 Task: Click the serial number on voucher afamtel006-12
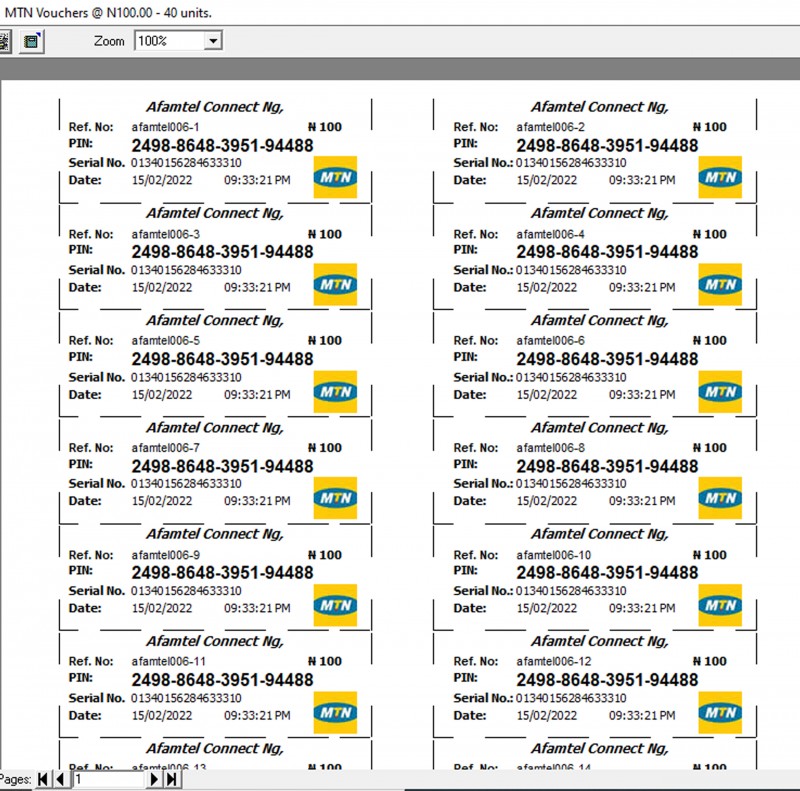571,698
